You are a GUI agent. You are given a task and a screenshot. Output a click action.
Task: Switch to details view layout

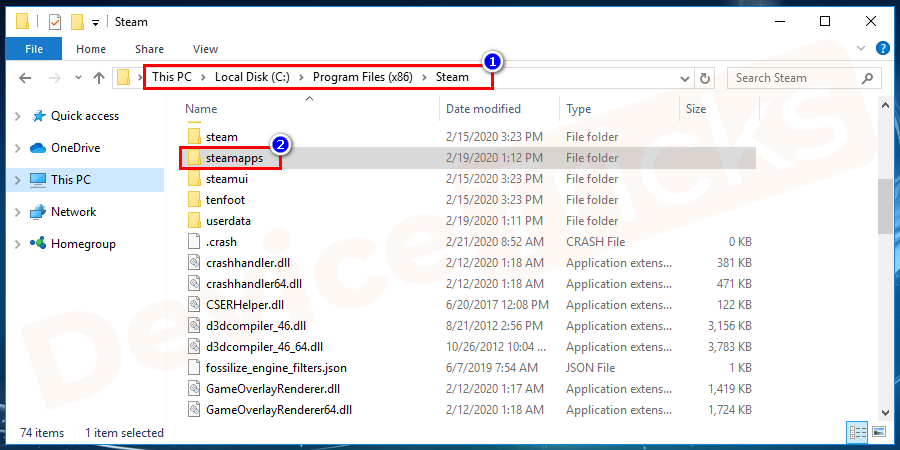(858, 432)
